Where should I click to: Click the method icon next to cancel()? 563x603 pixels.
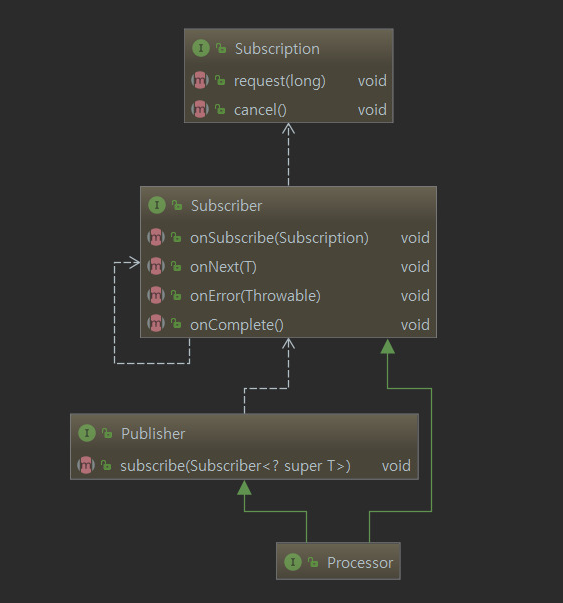click(200, 110)
